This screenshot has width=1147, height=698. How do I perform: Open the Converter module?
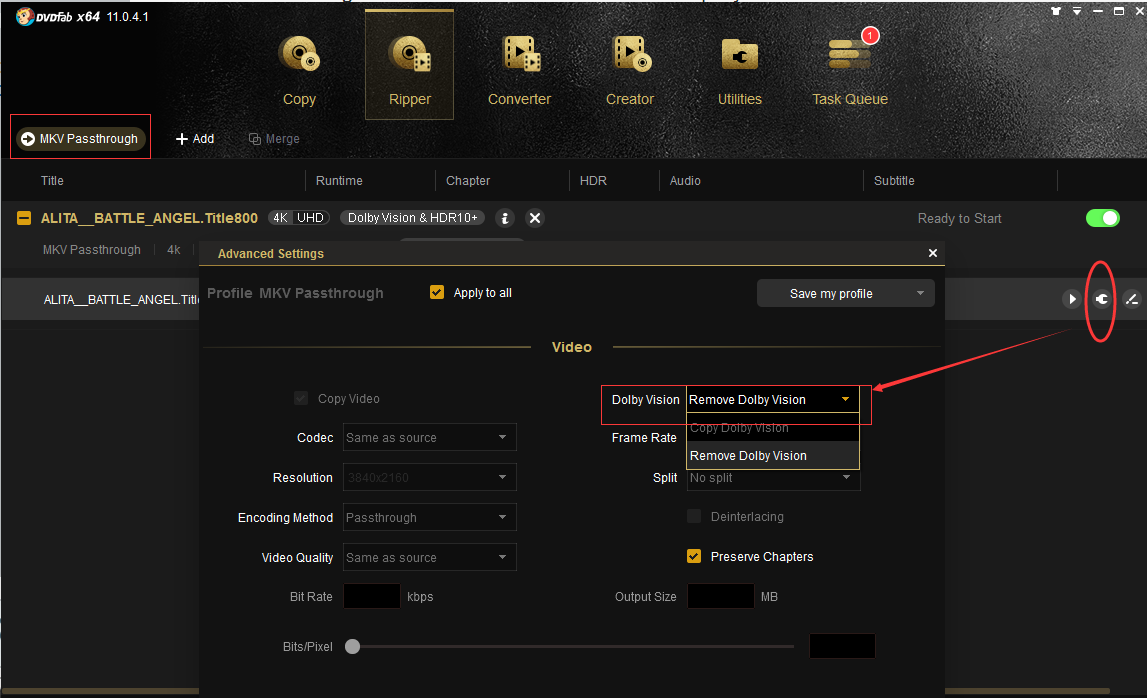pos(519,70)
